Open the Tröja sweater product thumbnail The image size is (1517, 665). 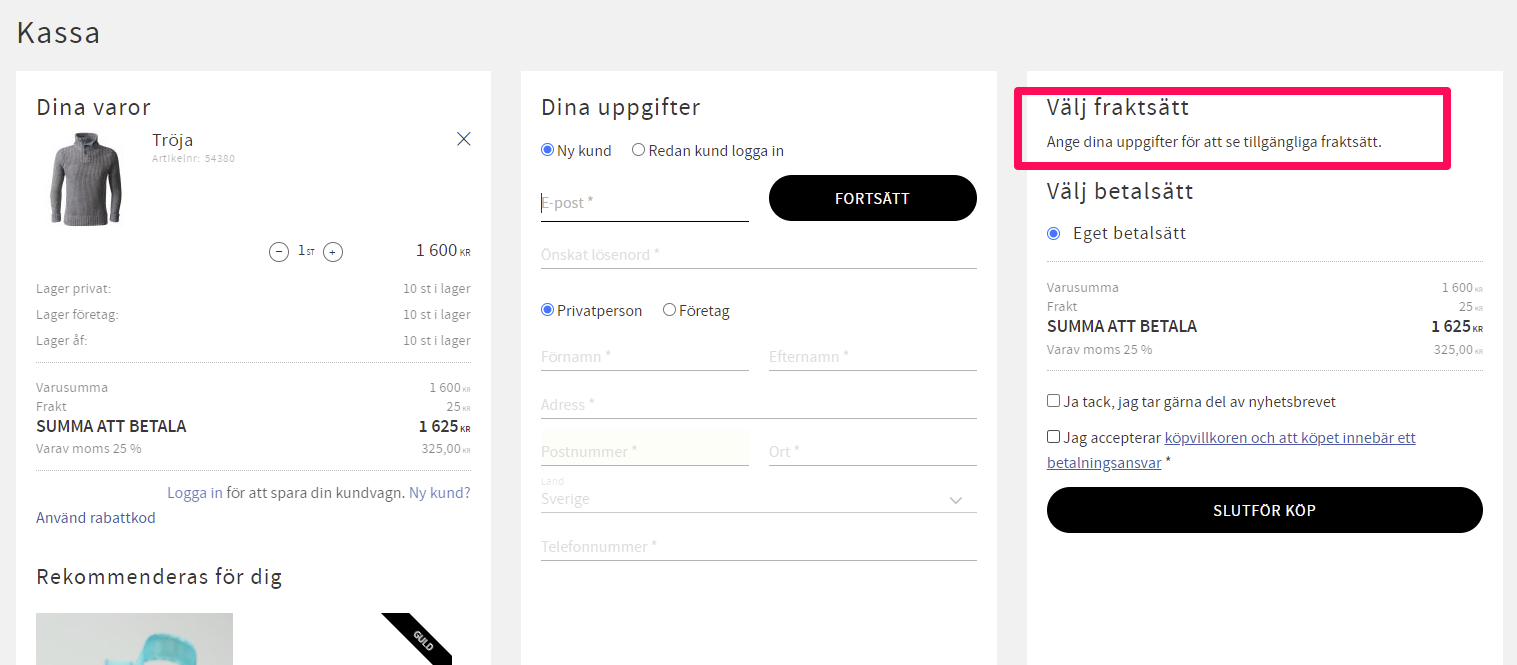(x=86, y=180)
